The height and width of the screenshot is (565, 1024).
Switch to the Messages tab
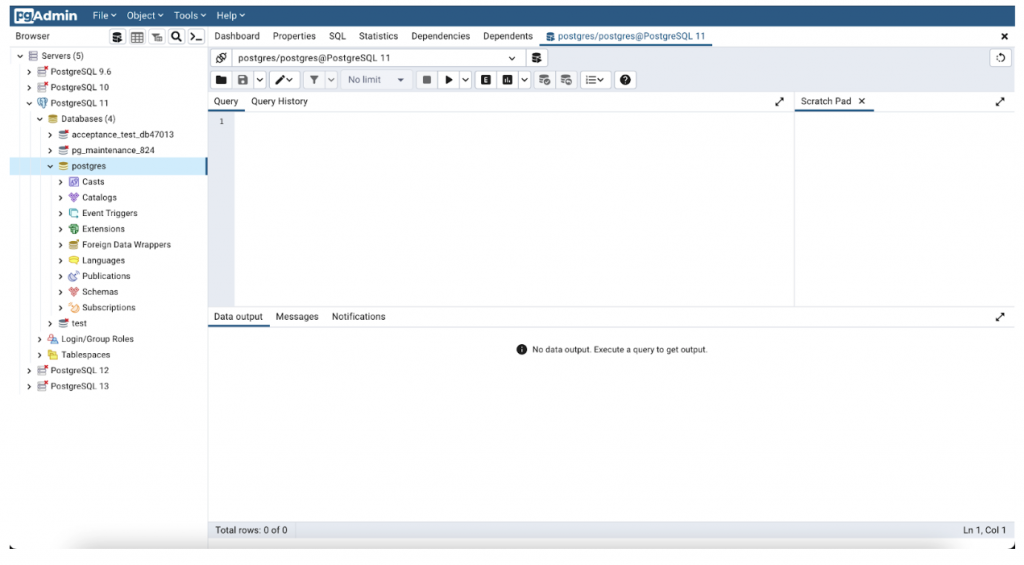tap(297, 316)
